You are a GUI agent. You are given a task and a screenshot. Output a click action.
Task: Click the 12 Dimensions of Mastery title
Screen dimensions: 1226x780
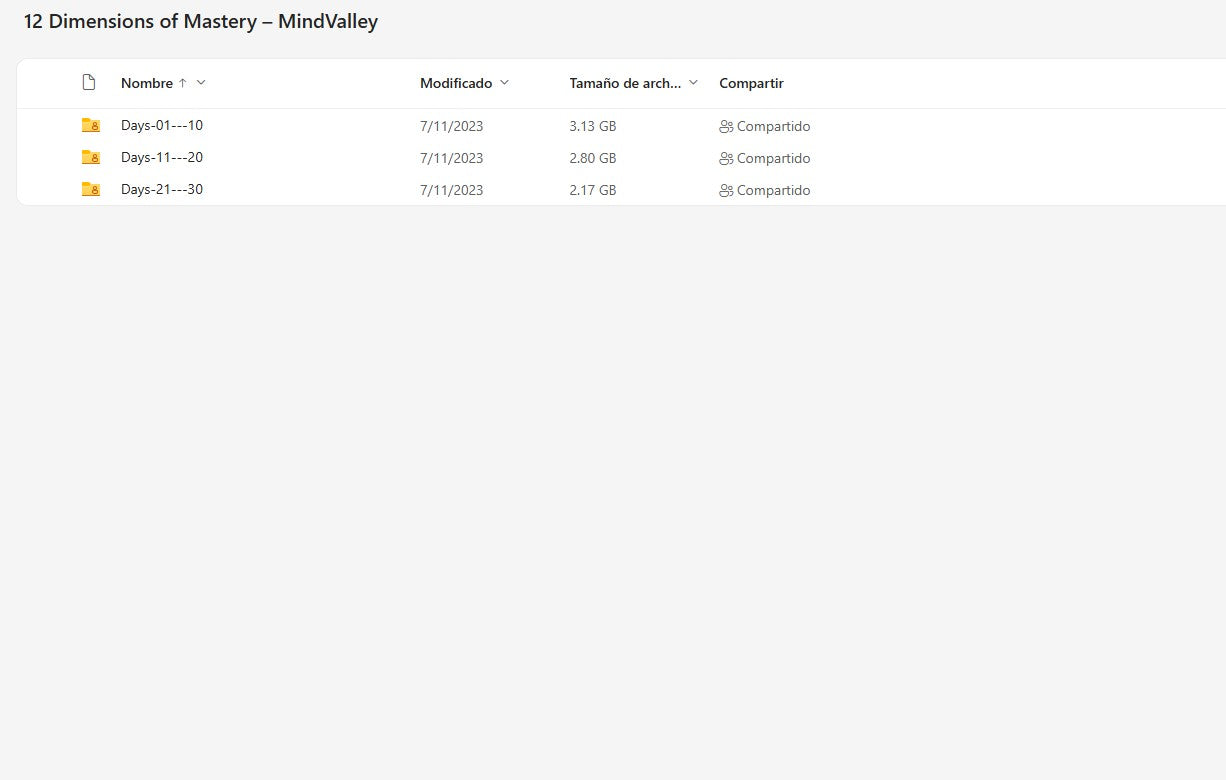[x=201, y=21]
